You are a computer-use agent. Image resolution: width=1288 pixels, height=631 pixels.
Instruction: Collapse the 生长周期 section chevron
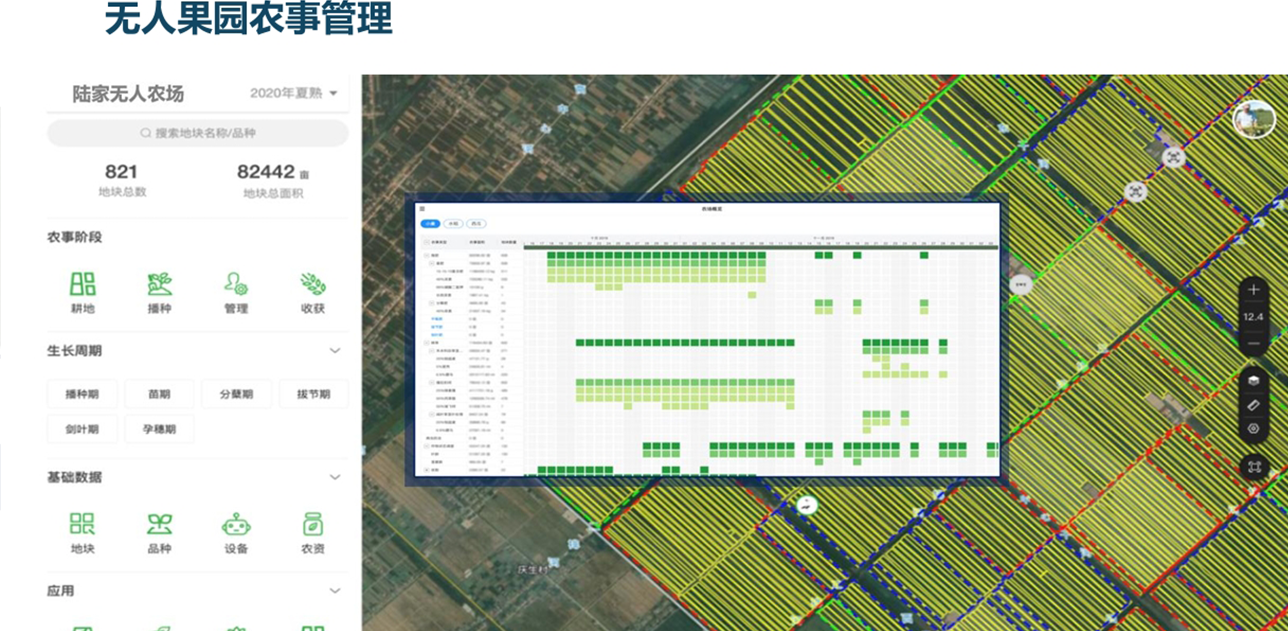point(335,351)
